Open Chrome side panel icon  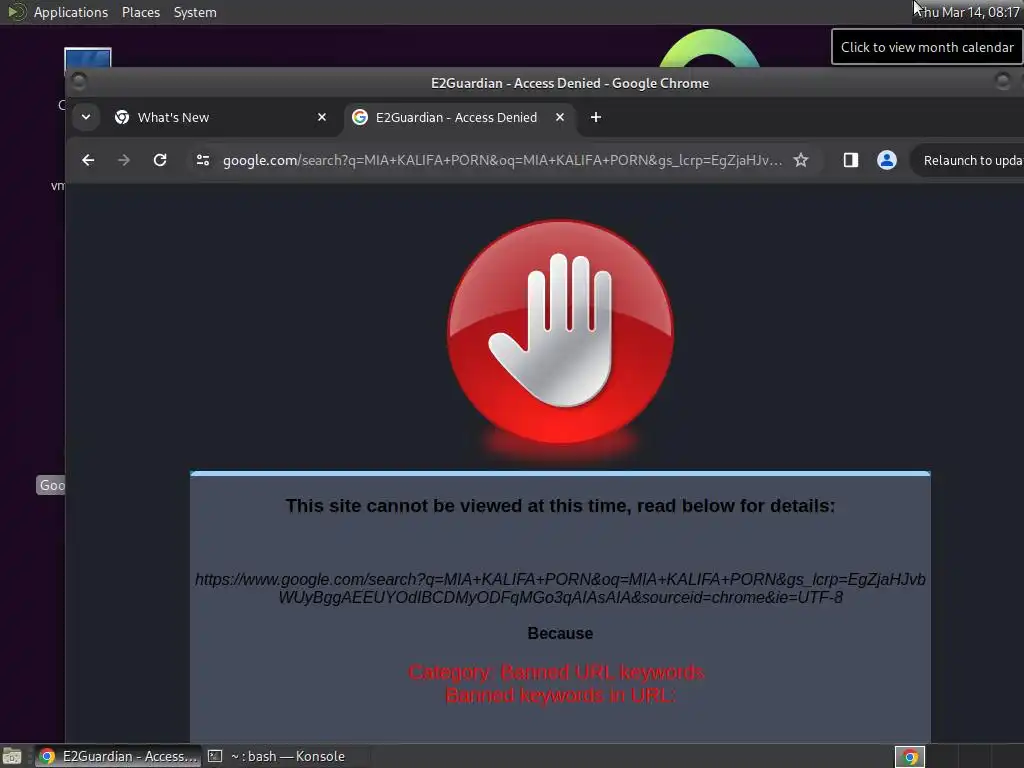pos(850,160)
